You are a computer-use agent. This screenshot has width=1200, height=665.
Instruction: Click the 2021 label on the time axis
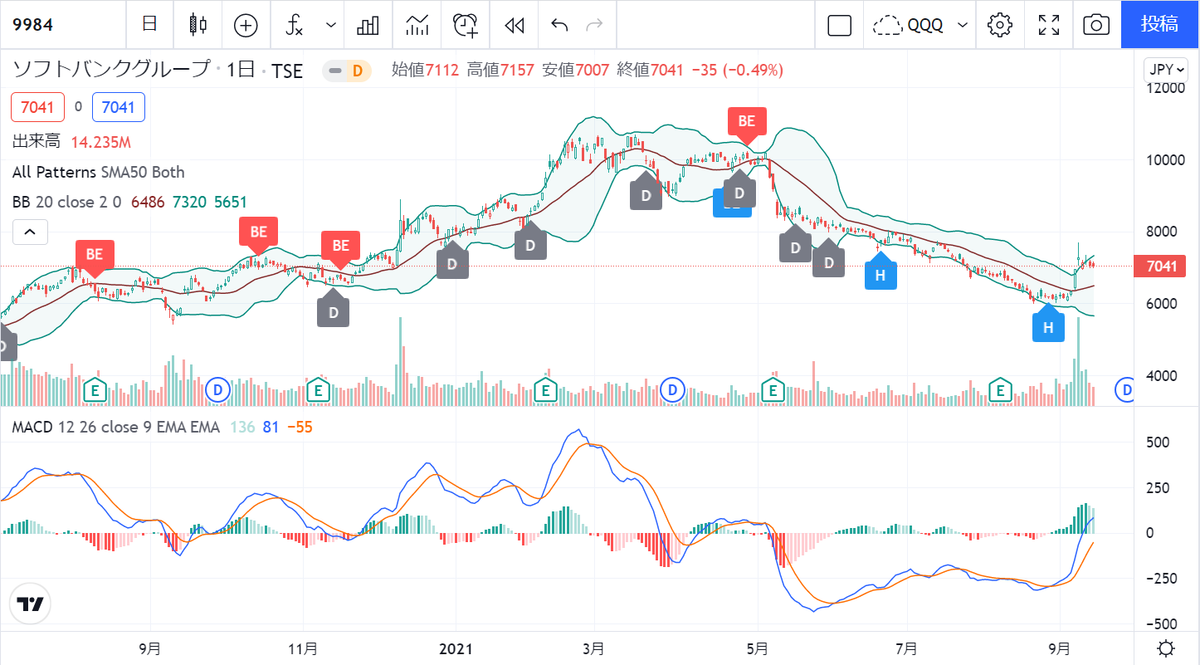click(x=456, y=647)
